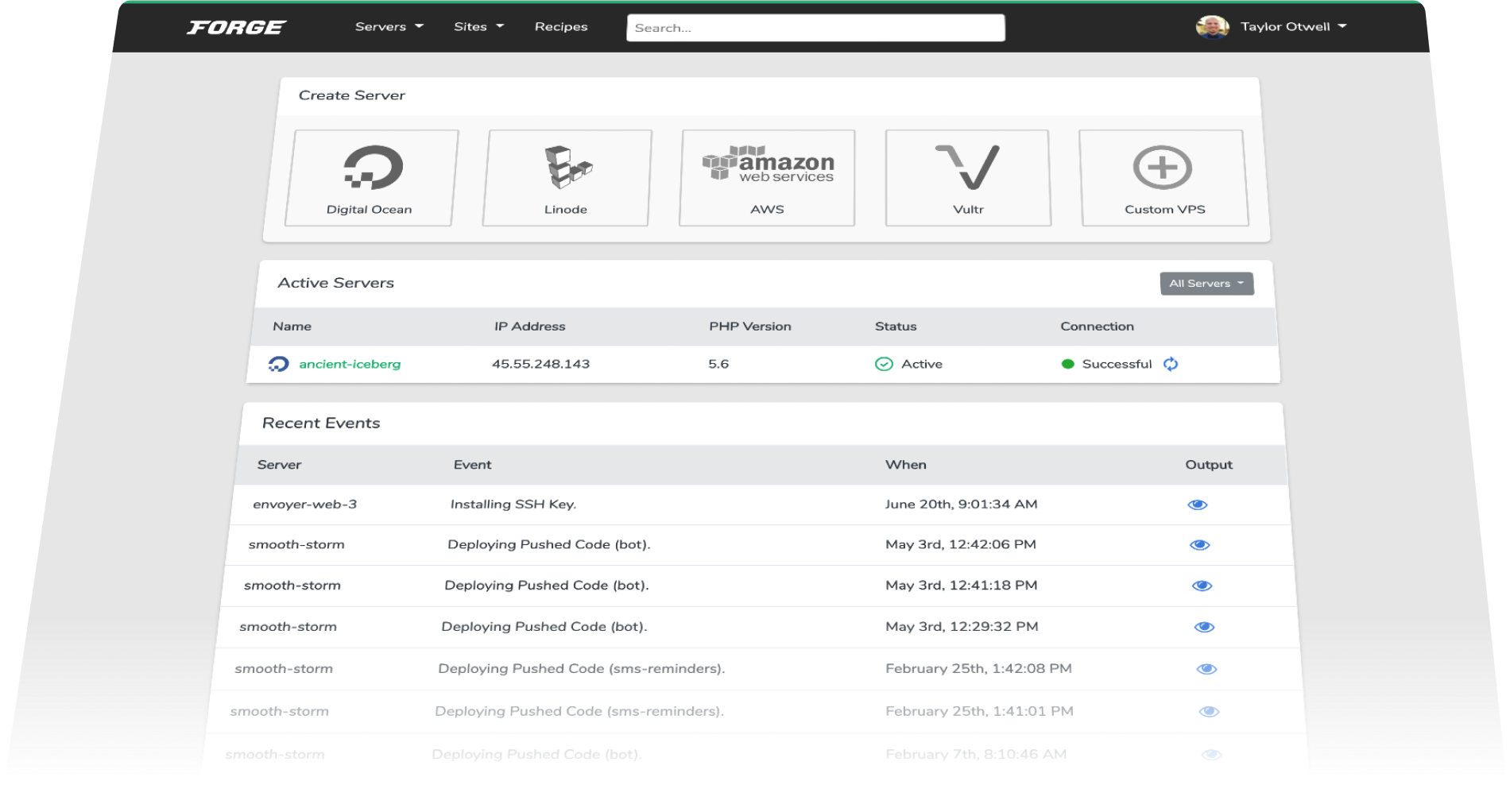Choose the Custom VPS card

click(x=1163, y=178)
